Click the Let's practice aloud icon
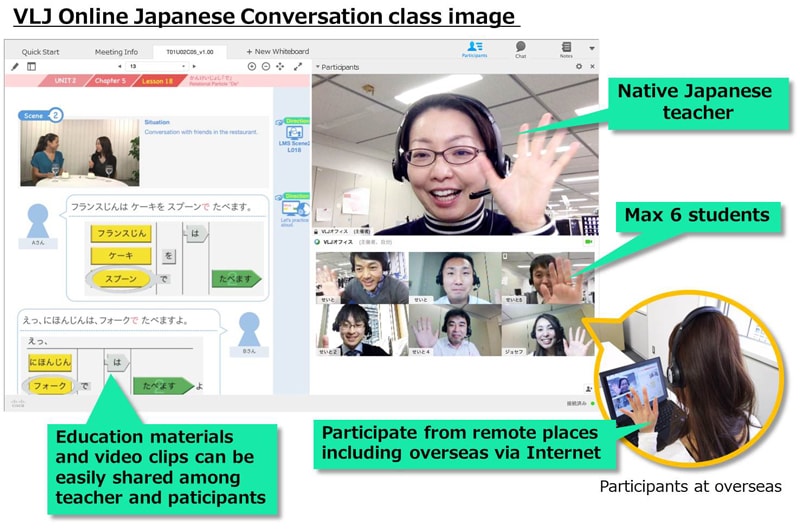Screen dimensions: 800x529 [293, 210]
